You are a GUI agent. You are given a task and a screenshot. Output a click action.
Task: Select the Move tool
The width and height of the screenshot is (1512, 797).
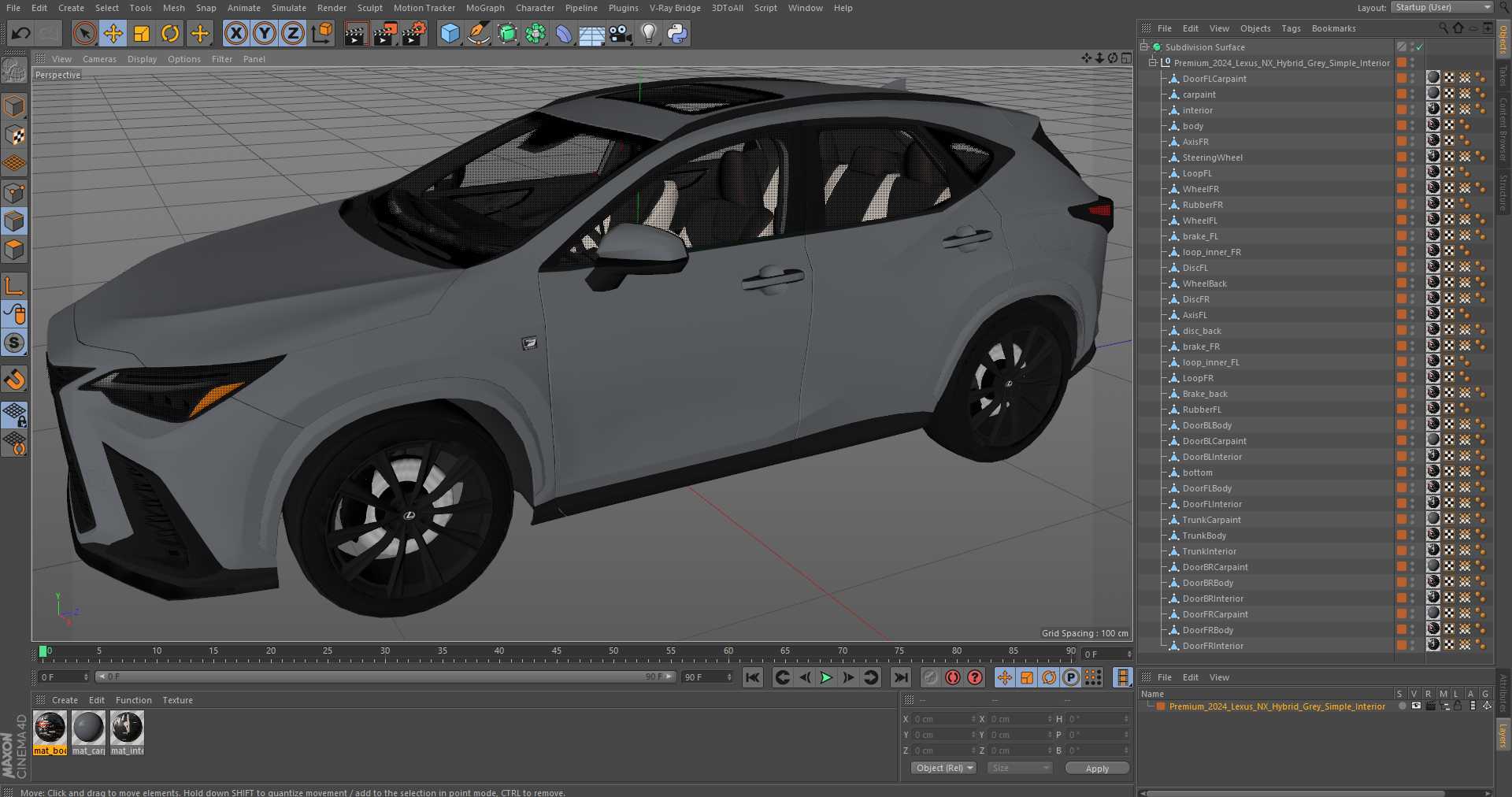coord(113,33)
